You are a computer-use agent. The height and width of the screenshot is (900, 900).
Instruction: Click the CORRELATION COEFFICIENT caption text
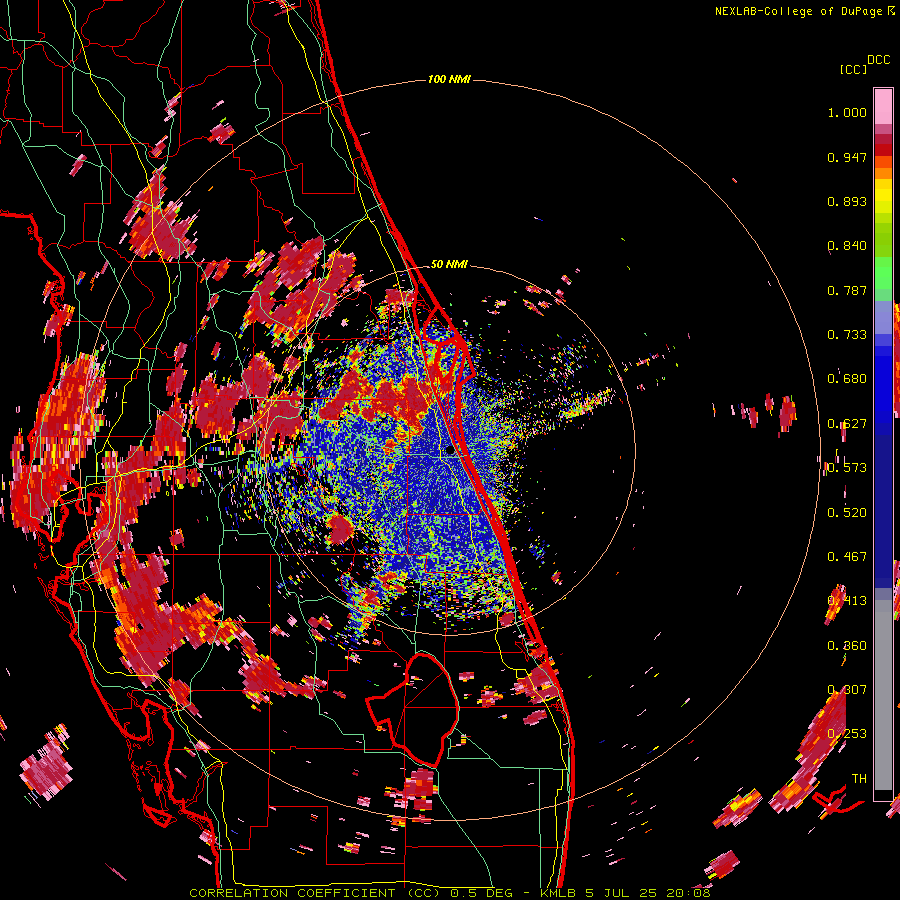(x=292, y=893)
